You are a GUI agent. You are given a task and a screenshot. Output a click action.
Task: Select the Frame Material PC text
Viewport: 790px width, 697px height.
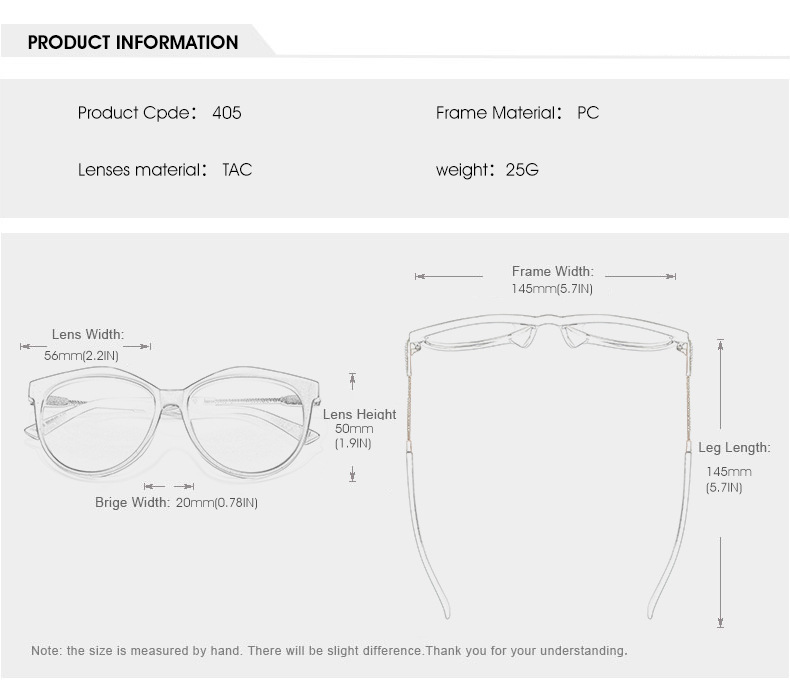pyautogui.click(x=517, y=113)
